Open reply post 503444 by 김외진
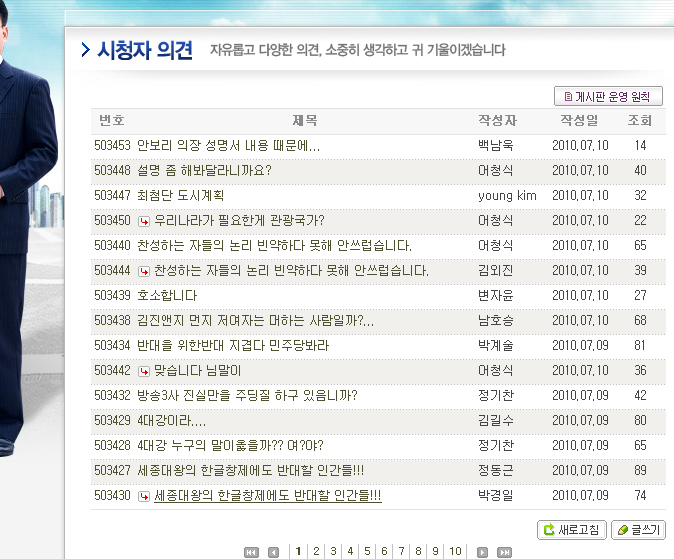Screen dimensions: 674x559 click(x=291, y=270)
